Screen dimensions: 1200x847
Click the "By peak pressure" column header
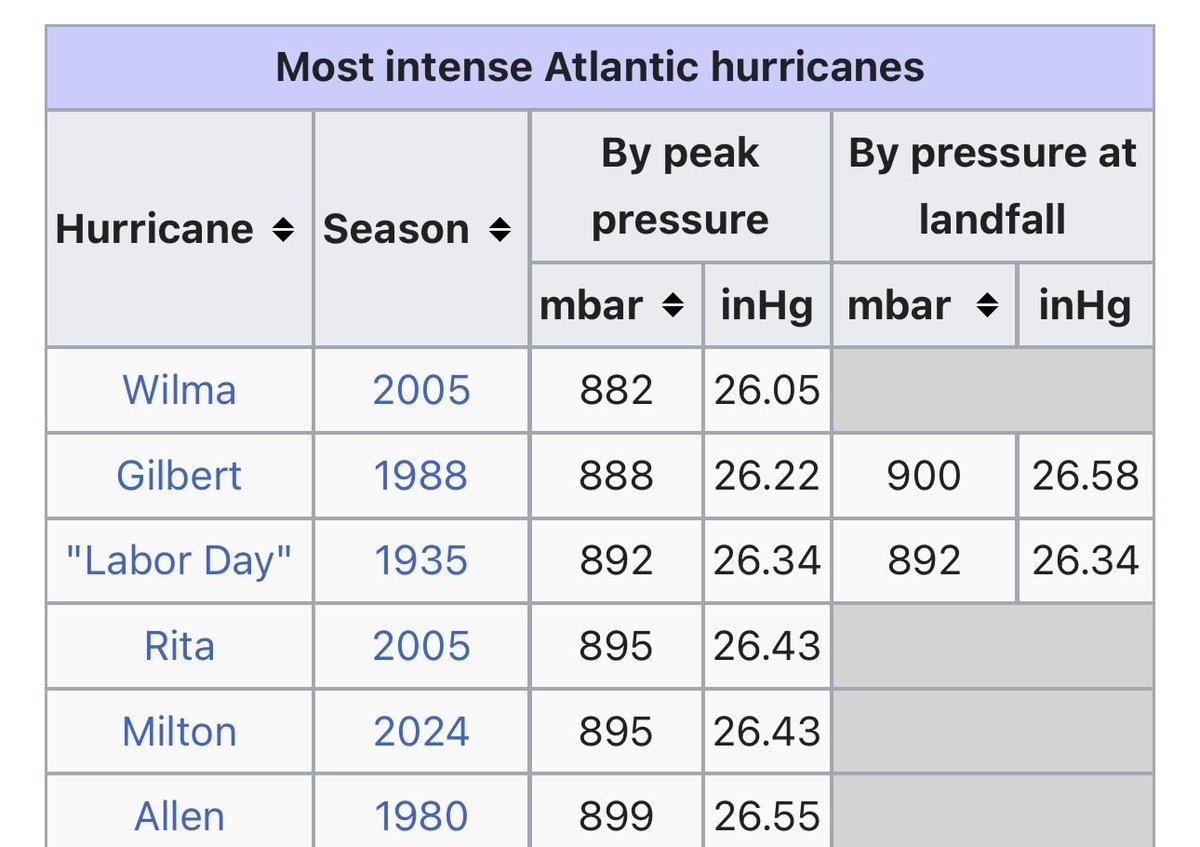click(x=680, y=187)
